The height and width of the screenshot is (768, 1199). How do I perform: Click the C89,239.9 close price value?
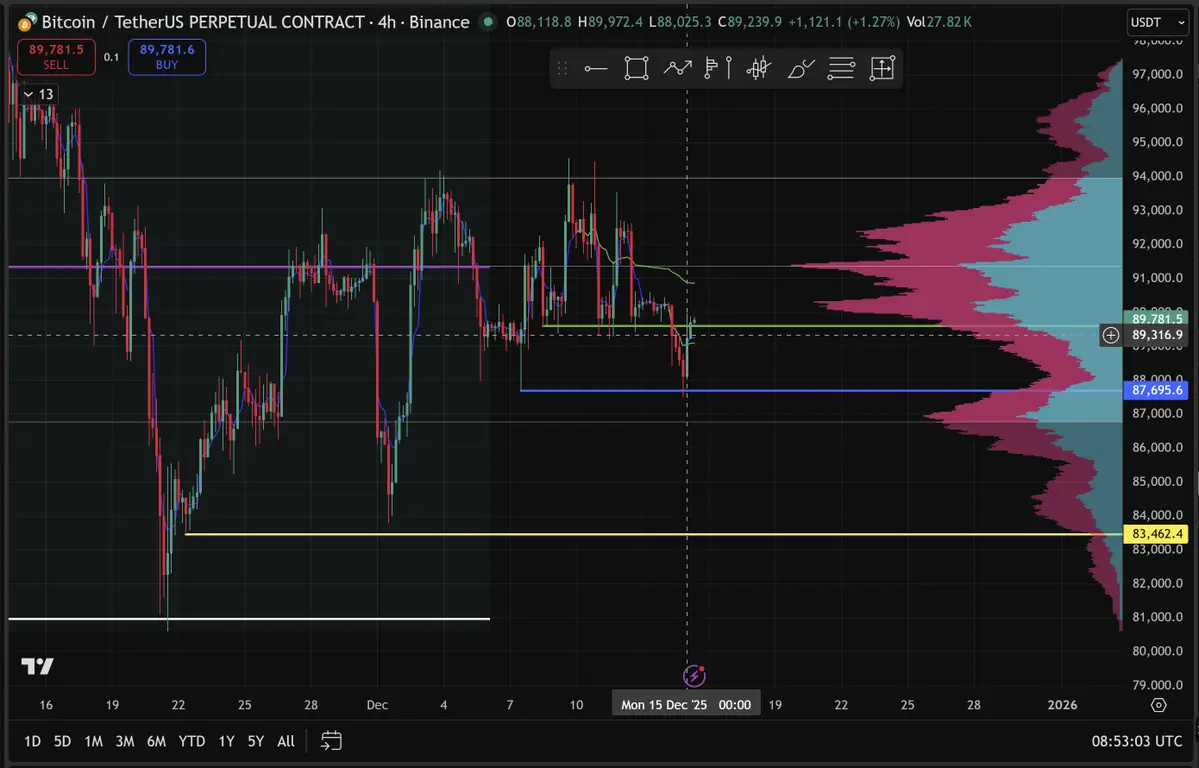[x=750, y=21]
